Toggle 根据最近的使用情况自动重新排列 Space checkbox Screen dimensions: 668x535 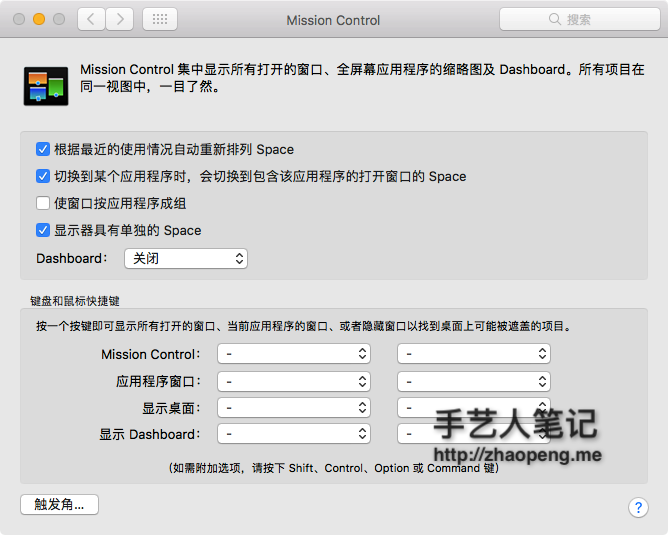coord(43,149)
